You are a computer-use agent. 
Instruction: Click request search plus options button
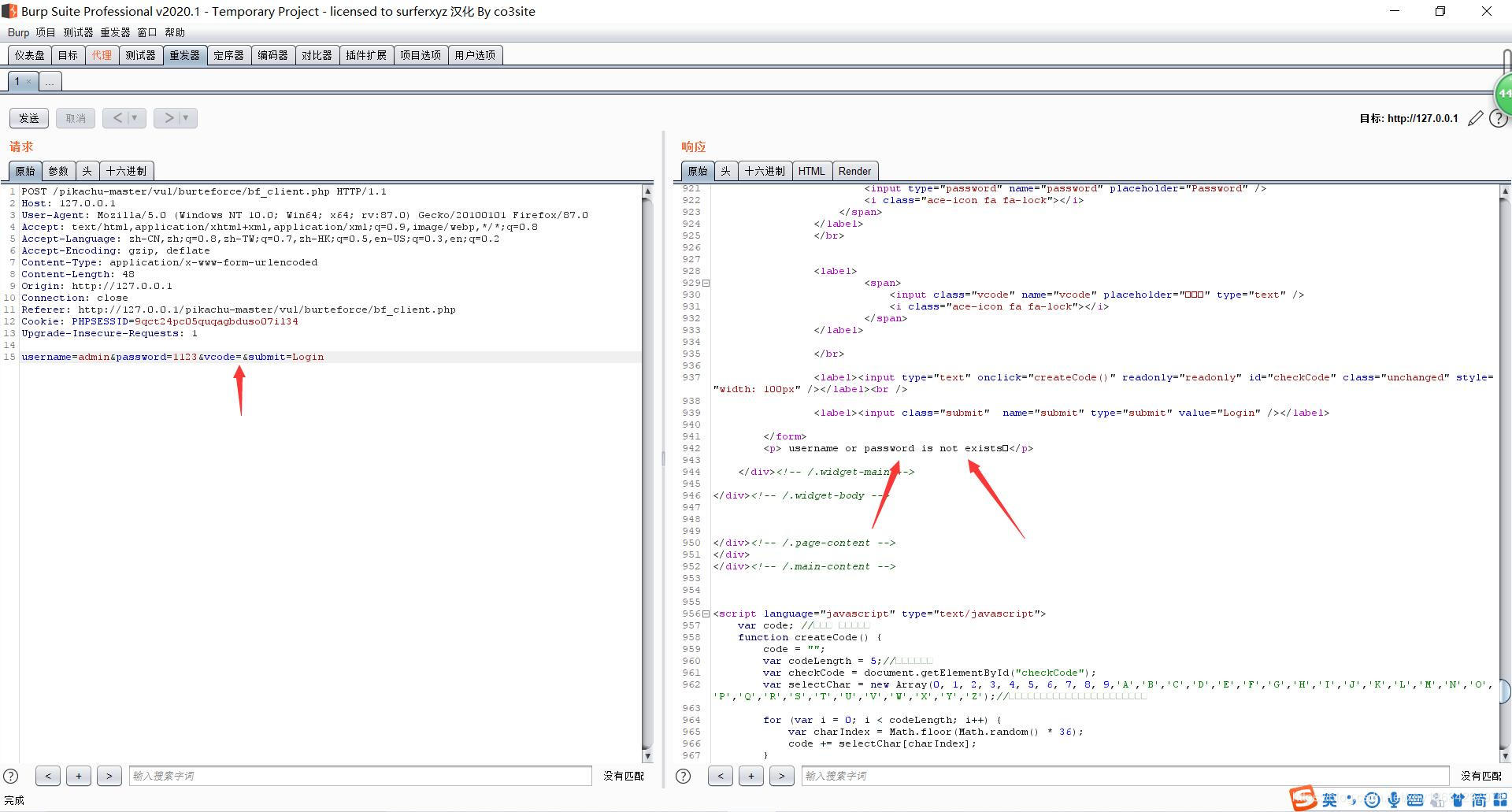click(x=79, y=776)
